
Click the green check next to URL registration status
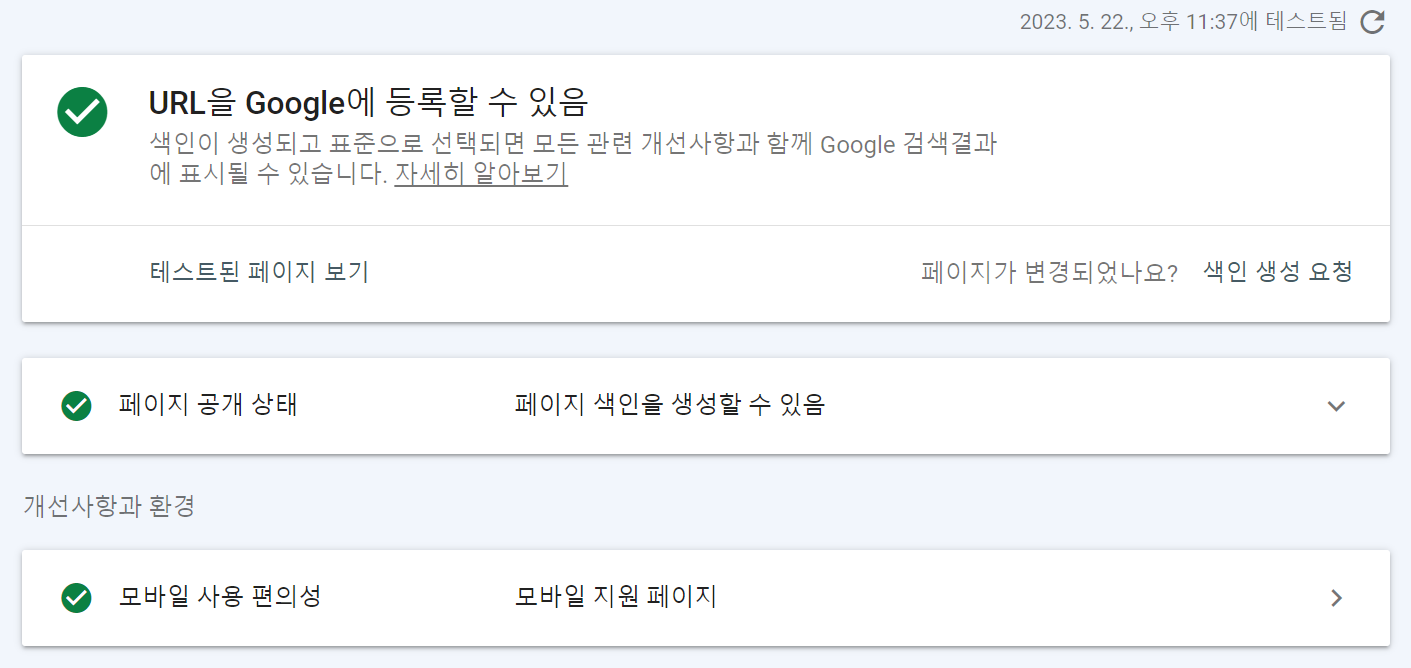point(80,113)
